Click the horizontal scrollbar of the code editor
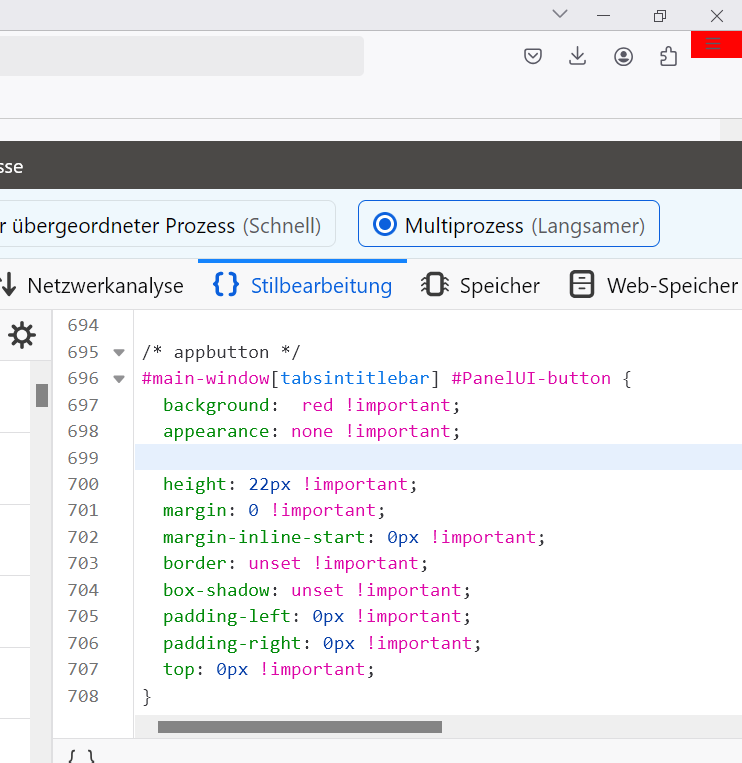This screenshot has height=763, width=742. pos(300,727)
